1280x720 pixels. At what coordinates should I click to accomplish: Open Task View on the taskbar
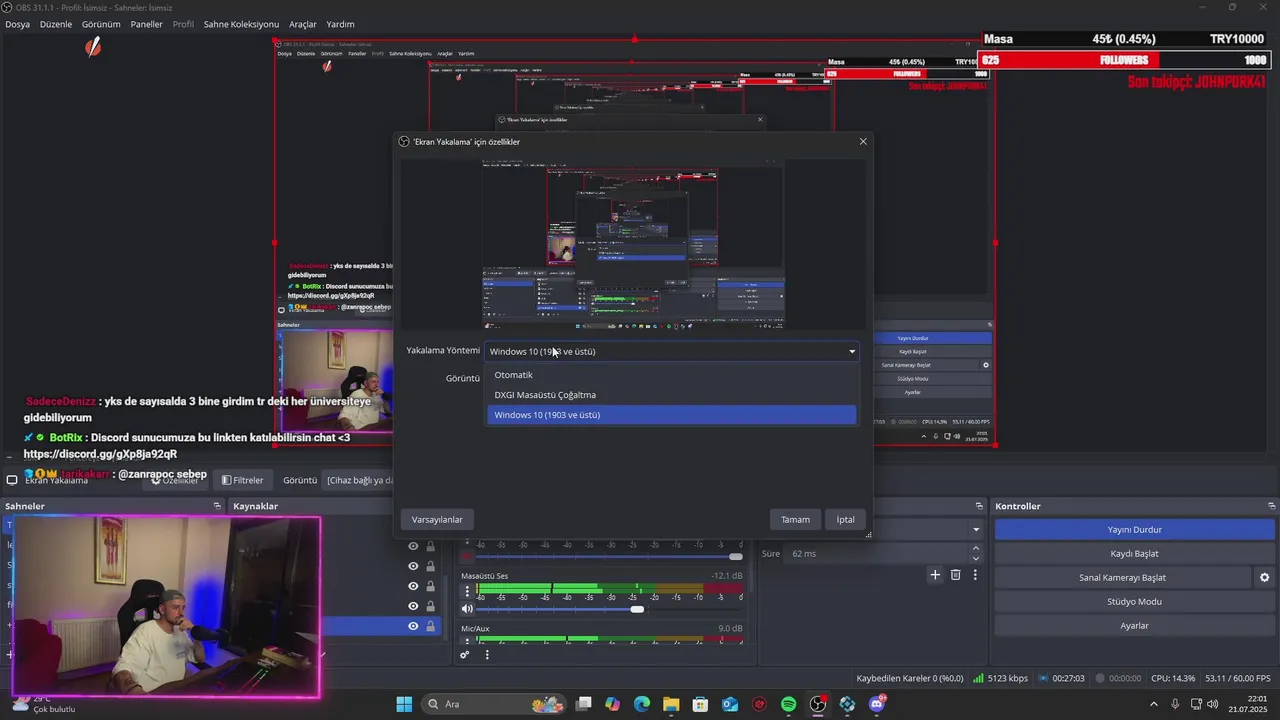[x=584, y=704]
